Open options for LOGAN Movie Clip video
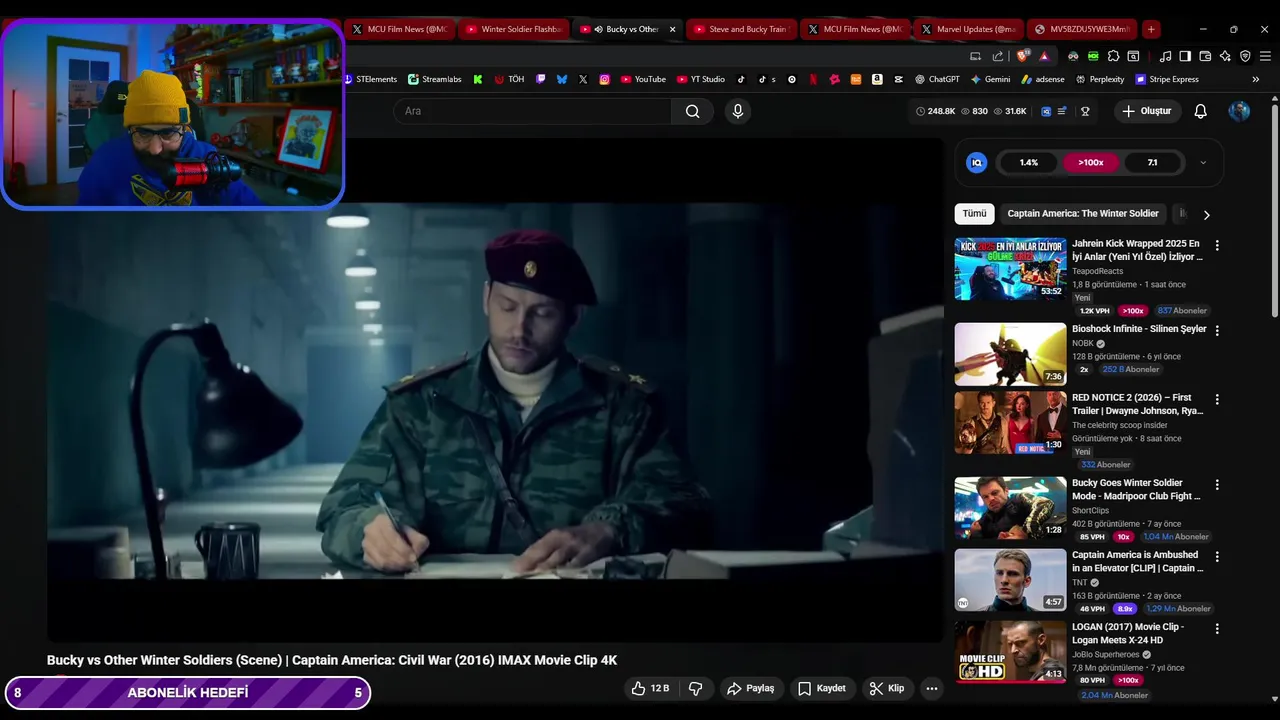 pyautogui.click(x=1217, y=629)
